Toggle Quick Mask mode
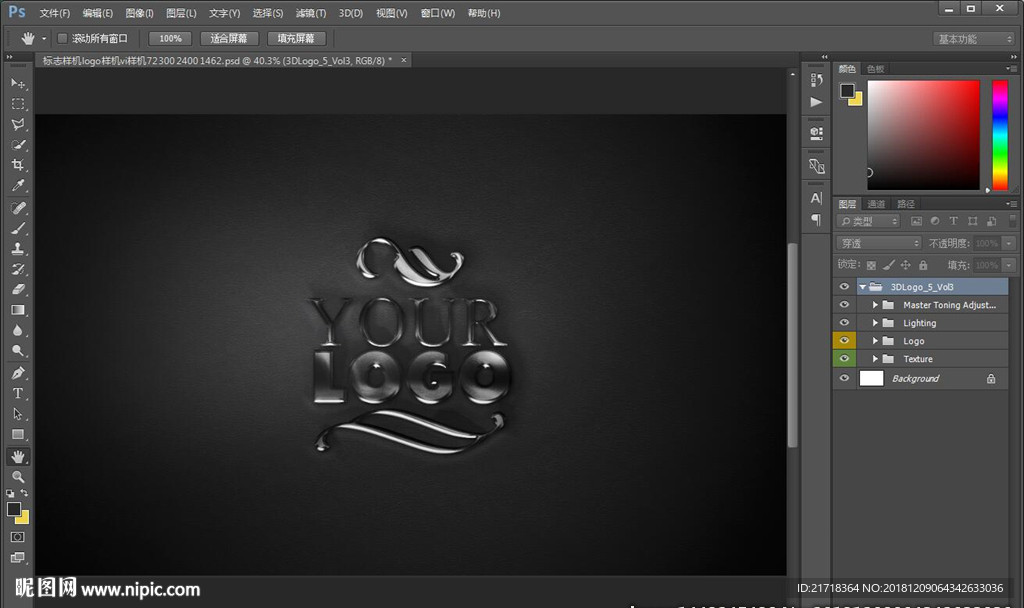 [18, 537]
